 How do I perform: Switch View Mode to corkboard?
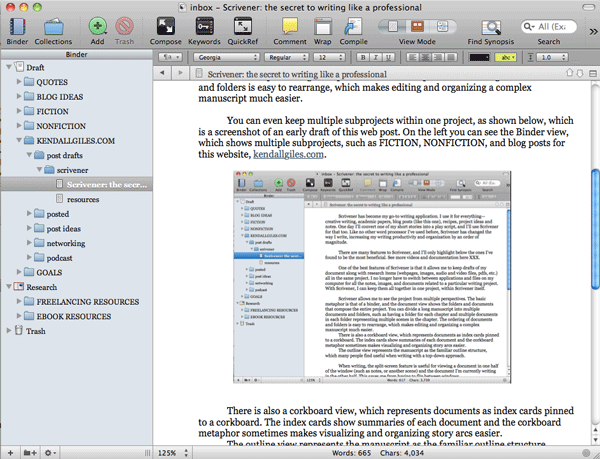(417, 26)
